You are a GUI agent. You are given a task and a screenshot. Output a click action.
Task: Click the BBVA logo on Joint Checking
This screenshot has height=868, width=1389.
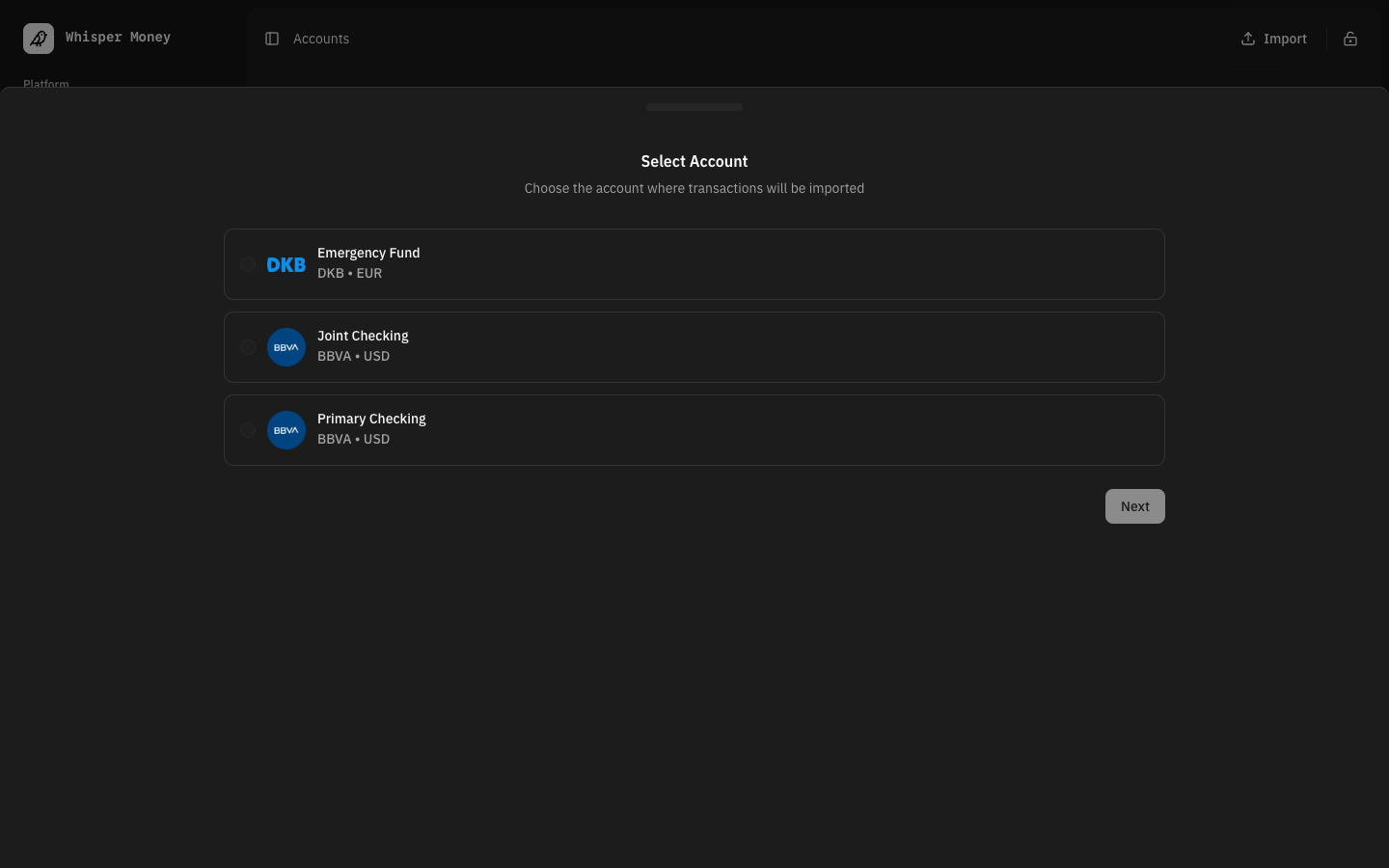(286, 347)
